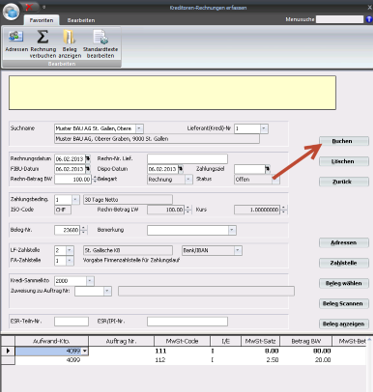
Task: Expand the Lieferant(Kred)-Nr dropdown
Action: coord(264,128)
